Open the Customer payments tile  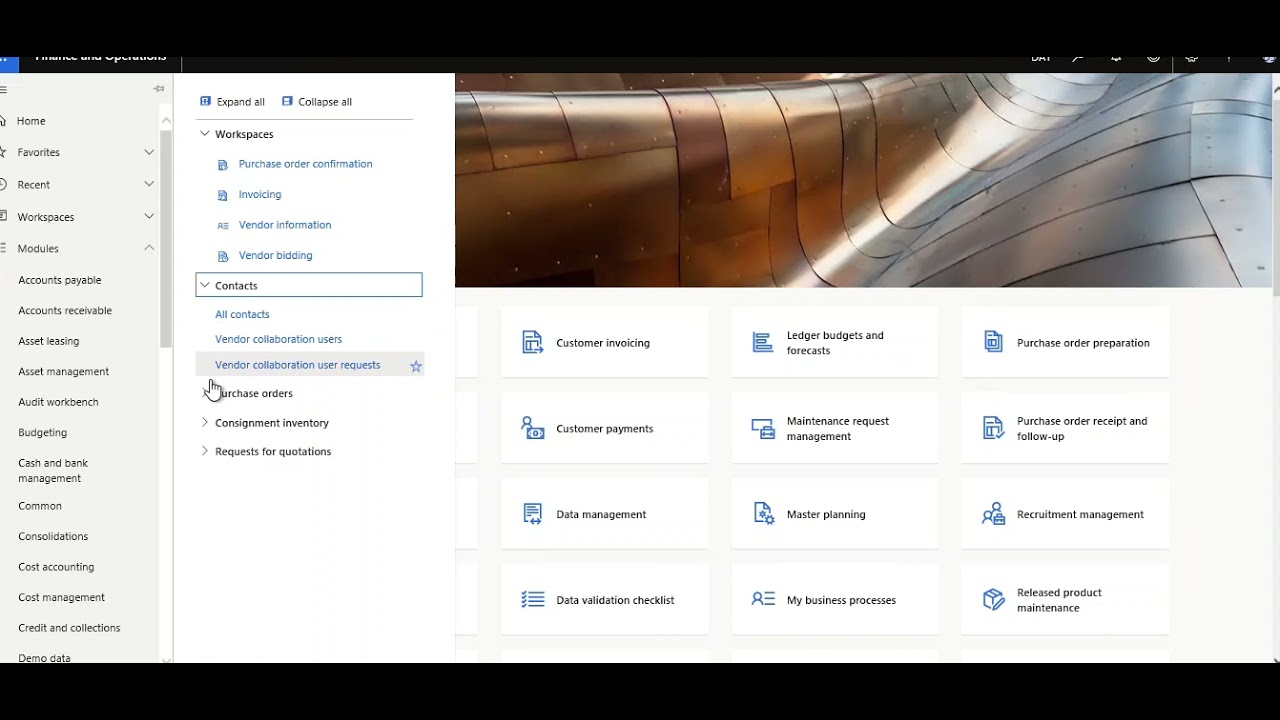click(605, 428)
